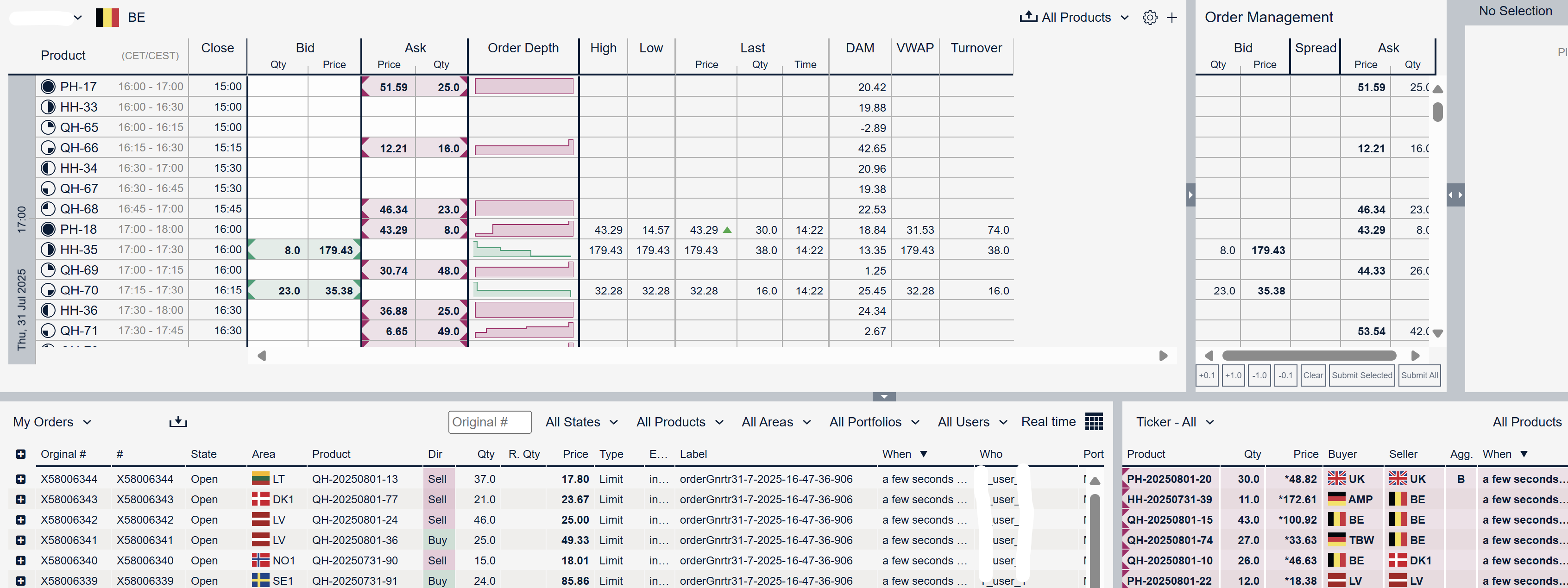Click the export icon beside All Products
Viewport: 1568px width, 588px height.
click(1028, 17)
